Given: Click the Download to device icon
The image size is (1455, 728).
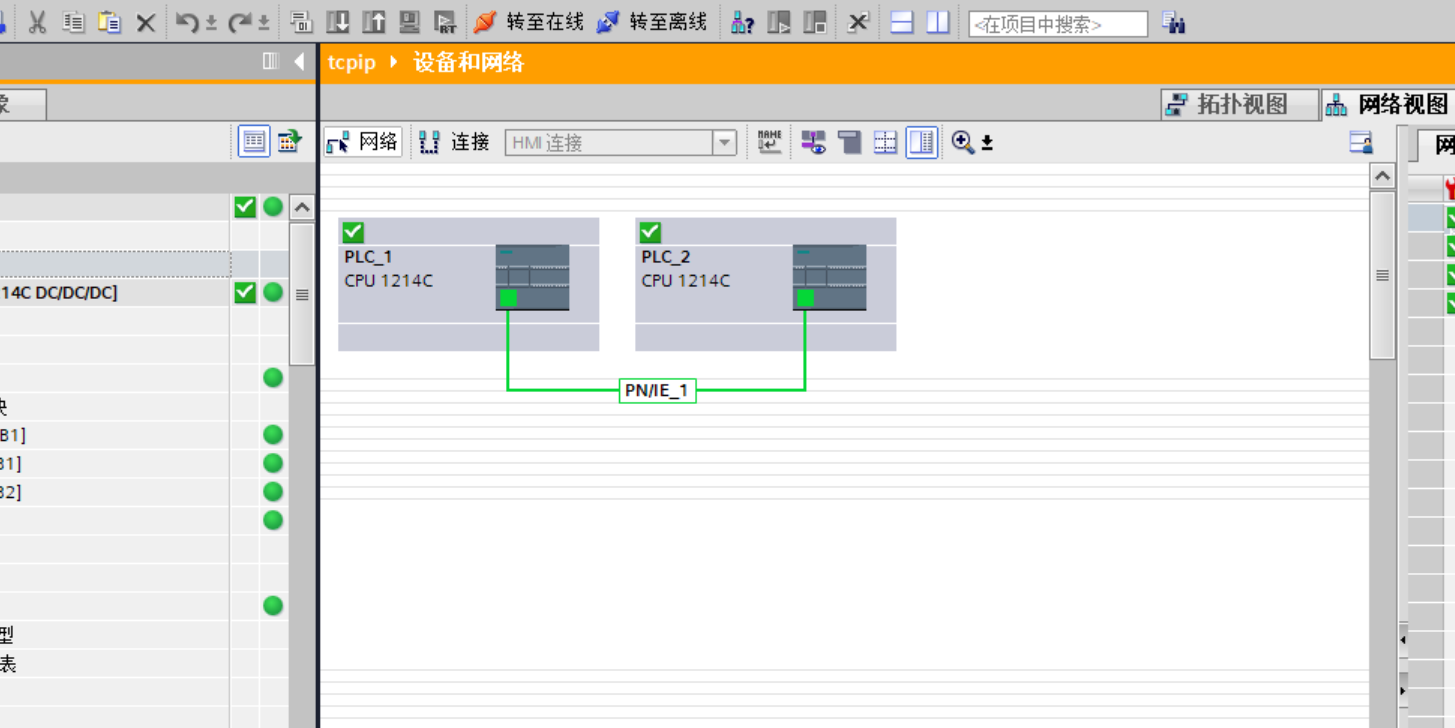Looking at the screenshot, I should [x=338, y=22].
